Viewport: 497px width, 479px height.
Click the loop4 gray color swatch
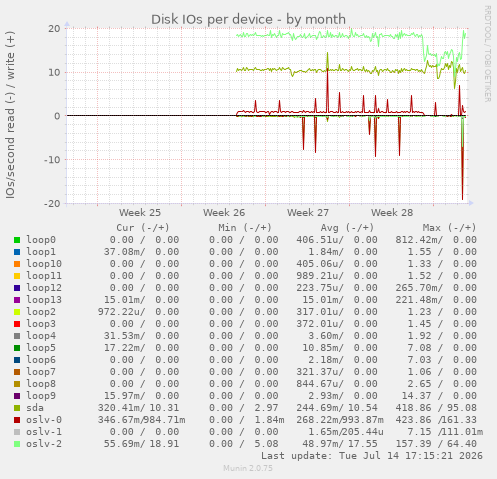click(17, 336)
